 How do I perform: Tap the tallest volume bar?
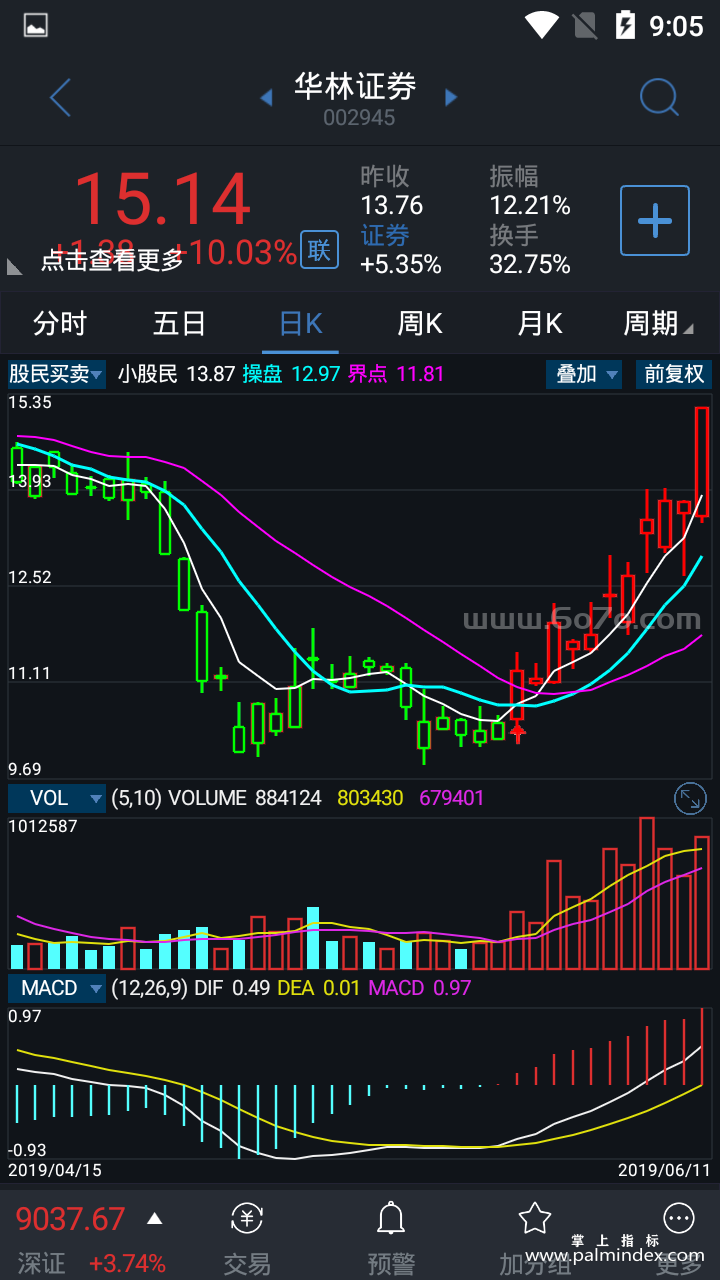click(x=647, y=894)
